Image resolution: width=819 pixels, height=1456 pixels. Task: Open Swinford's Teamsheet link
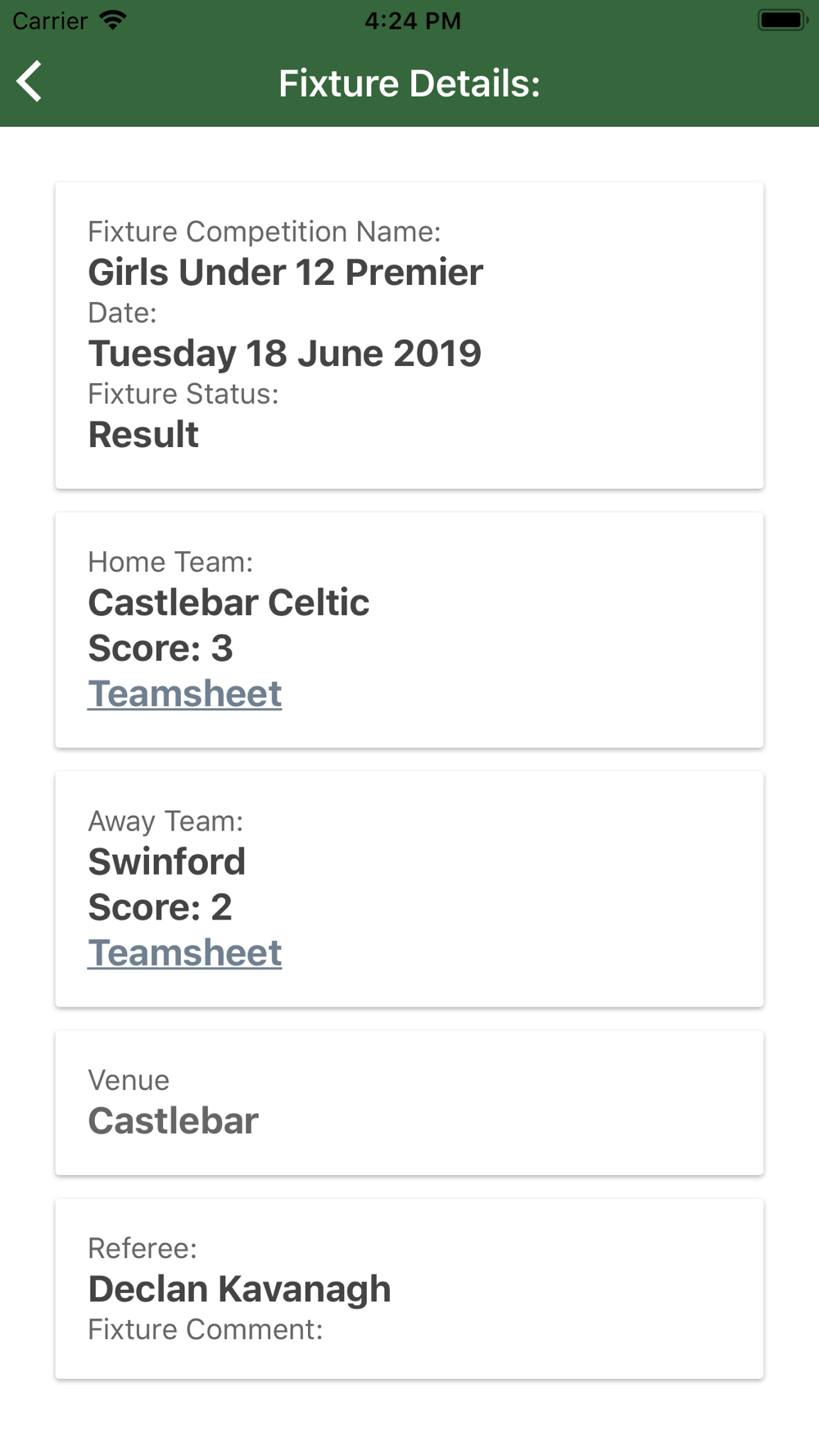(x=185, y=952)
